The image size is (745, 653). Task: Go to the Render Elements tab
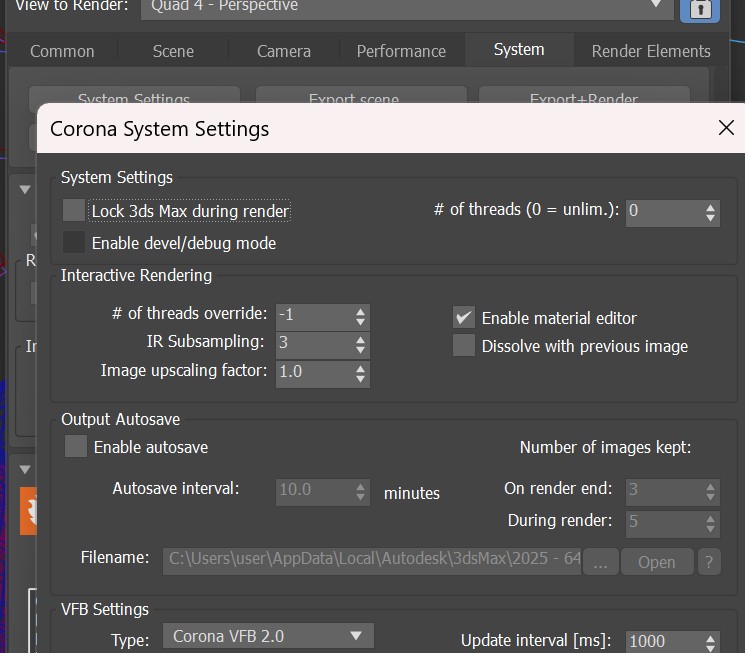(x=650, y=51)
